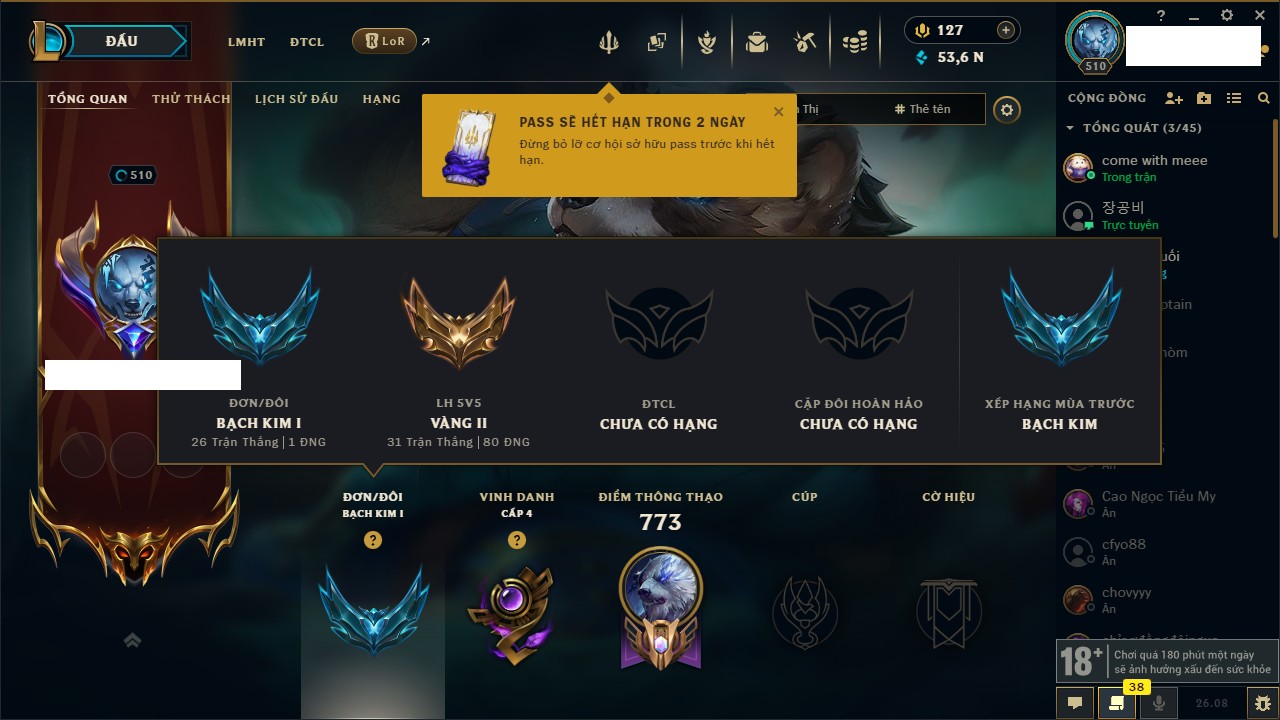Click the friends search magnifier icon
The width and height of the screenshot is (1280, 720).
click(x=1264, y=98)
